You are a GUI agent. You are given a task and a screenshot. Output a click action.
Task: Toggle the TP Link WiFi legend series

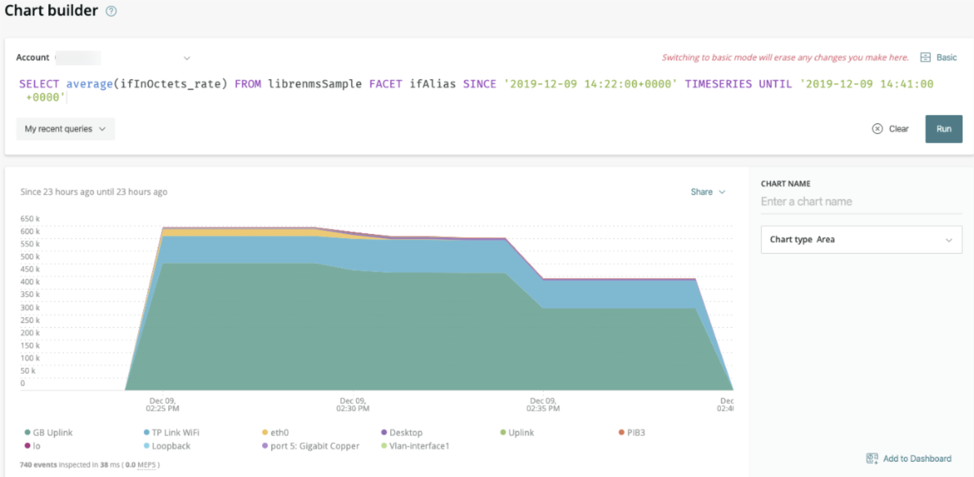[x=171, y=432]
